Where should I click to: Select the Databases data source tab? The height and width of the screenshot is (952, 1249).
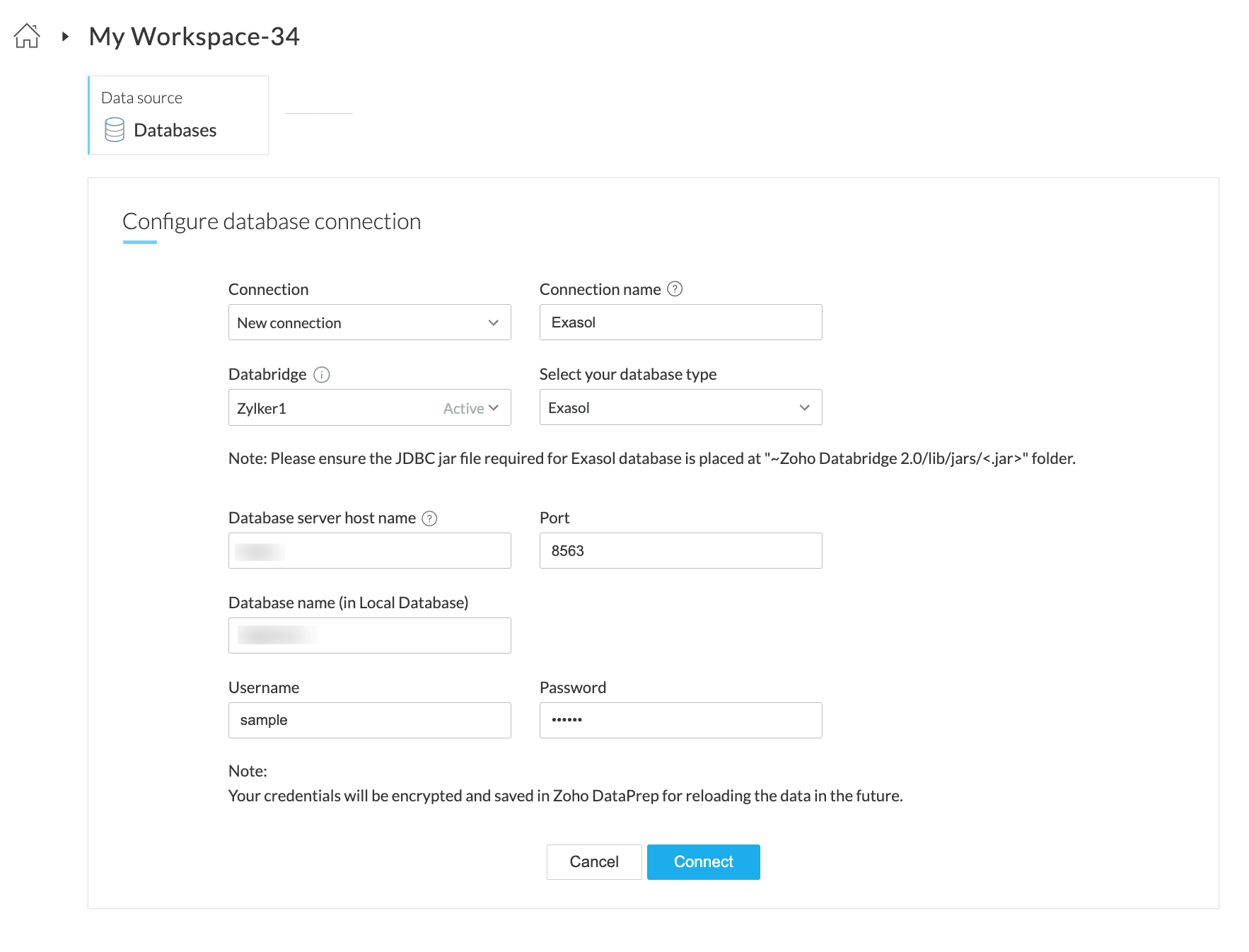(178, 115)
